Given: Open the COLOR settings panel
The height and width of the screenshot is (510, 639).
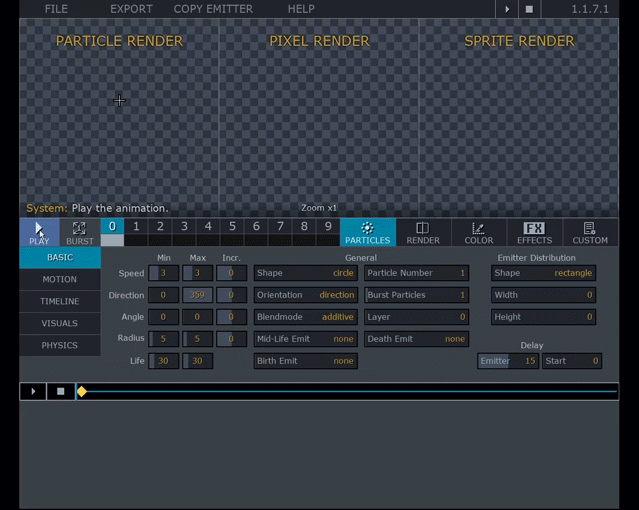Looking at the screenshot, I should pos(478,232).
